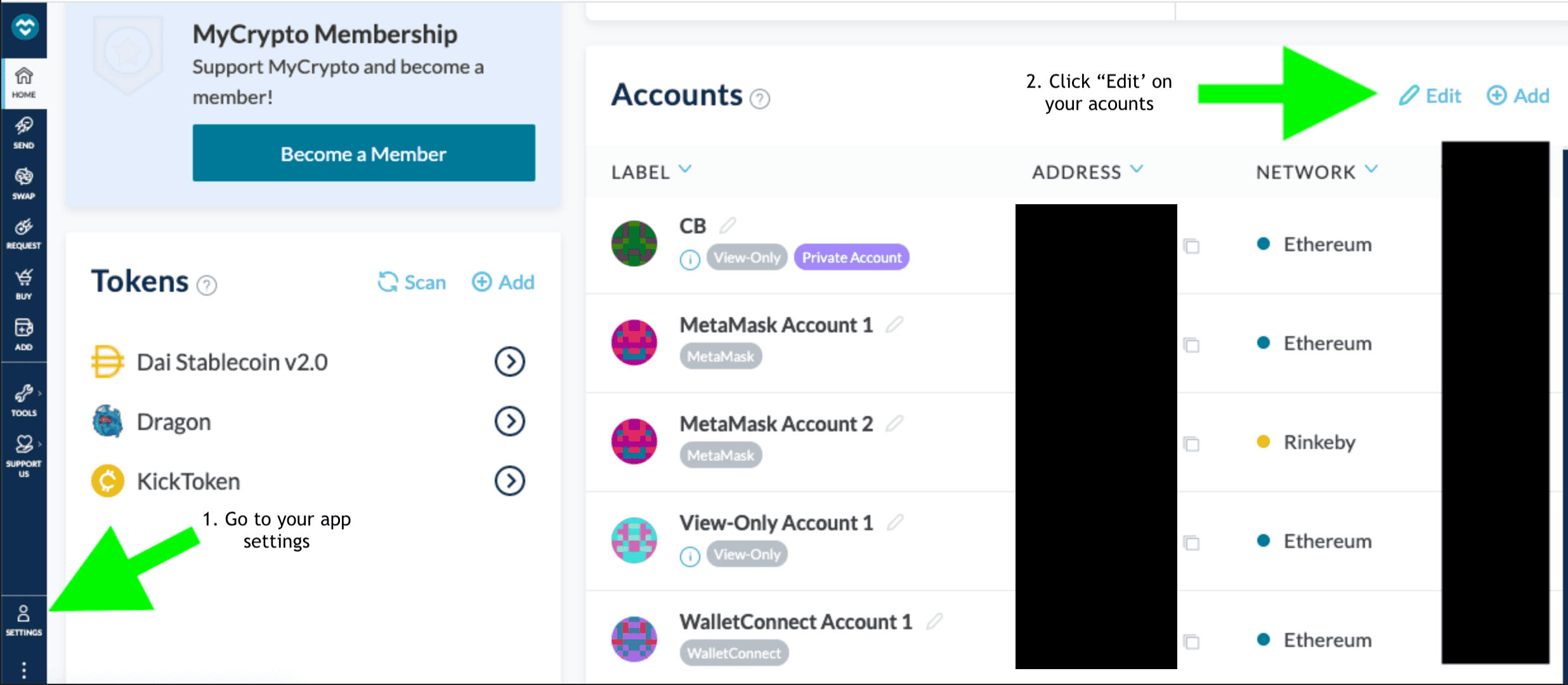Open KickToken details arrow
The image size is (1568, 685).
pos(509,481)
